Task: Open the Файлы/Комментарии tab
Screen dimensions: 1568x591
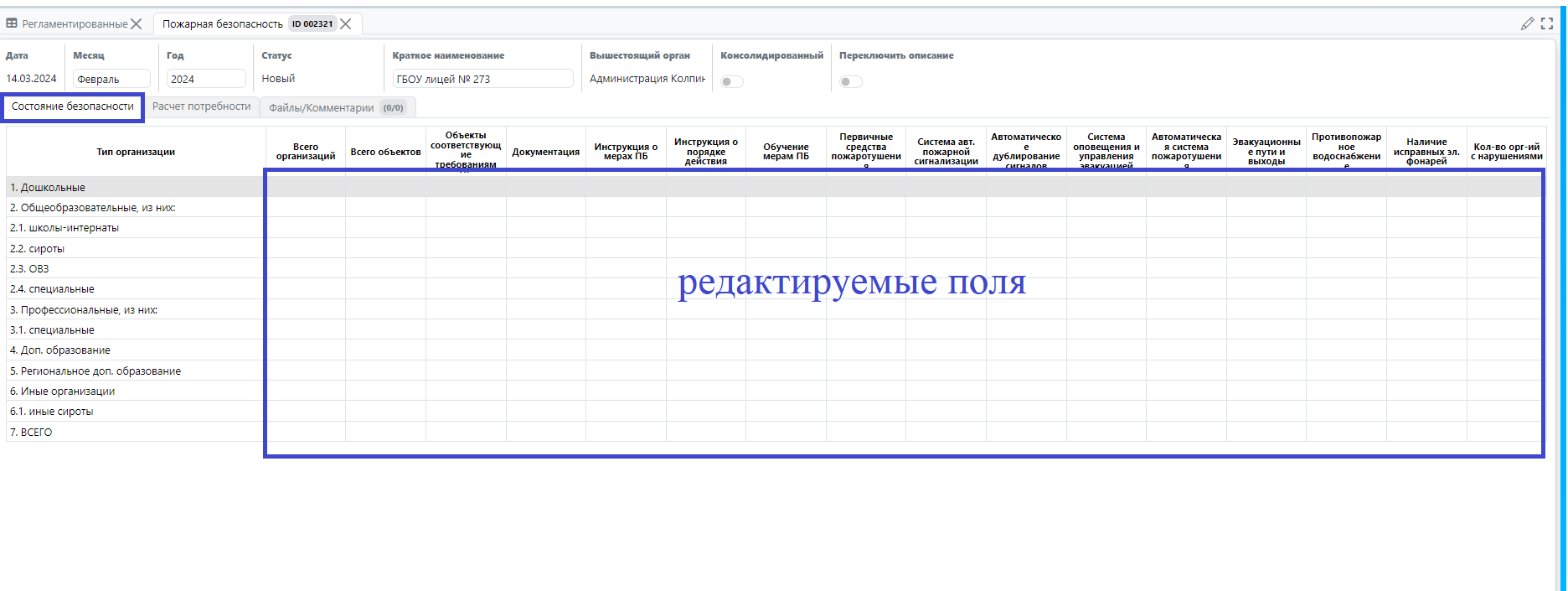Action: click(337, 107)
